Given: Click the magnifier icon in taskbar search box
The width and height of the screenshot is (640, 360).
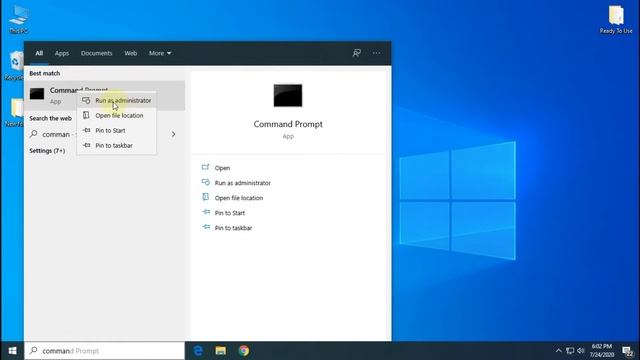Looking at the screenshot, I should (x=34, y=350).
